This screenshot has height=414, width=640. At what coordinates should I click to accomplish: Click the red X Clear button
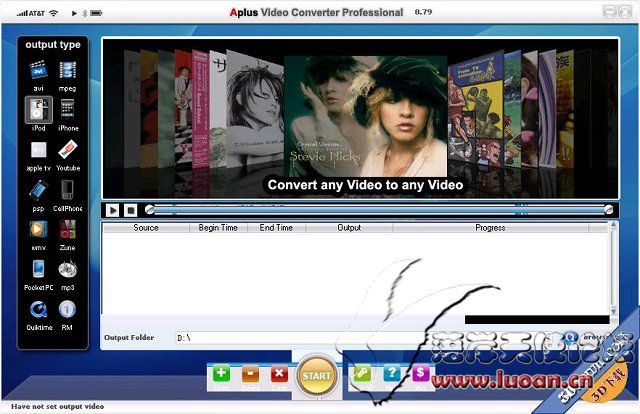pyautogui.click(x=279, y=374)
